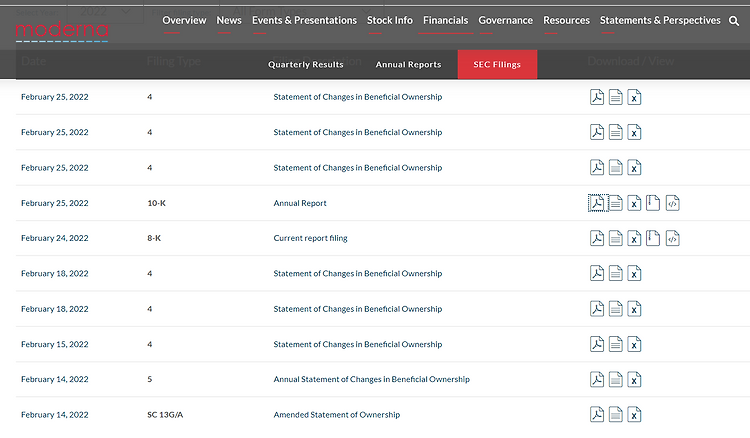Open the February 15 Statement of Changes link

tap(358, 344)
